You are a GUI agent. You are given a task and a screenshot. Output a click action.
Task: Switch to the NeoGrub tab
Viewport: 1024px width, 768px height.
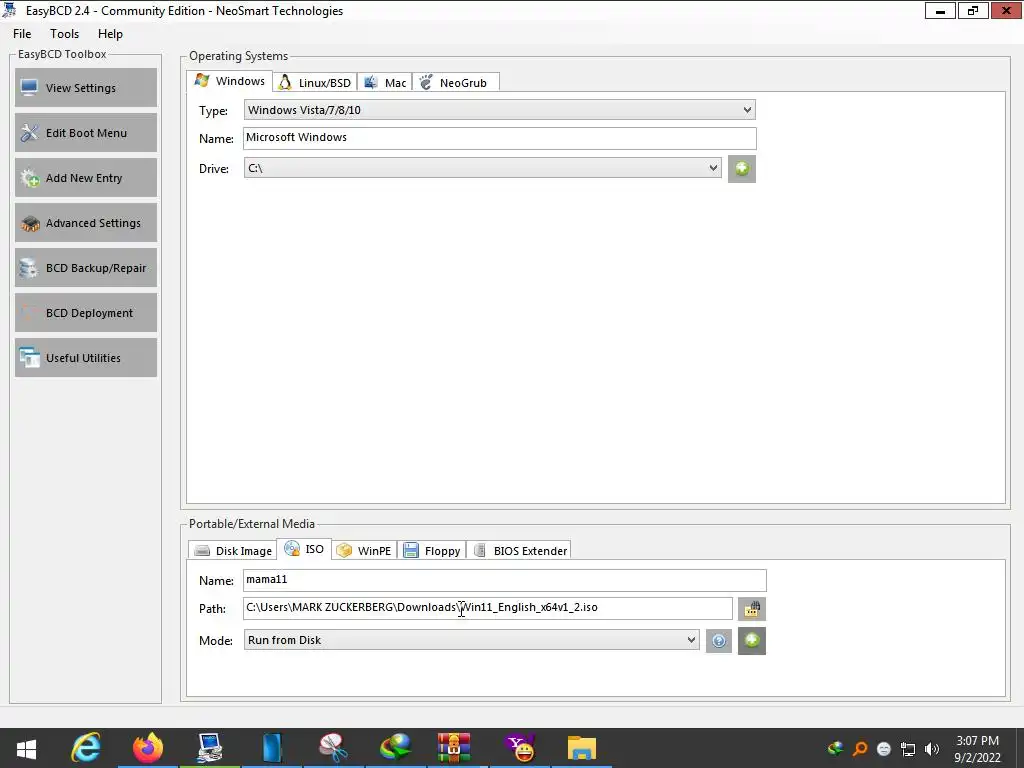[x=455, y=83]
